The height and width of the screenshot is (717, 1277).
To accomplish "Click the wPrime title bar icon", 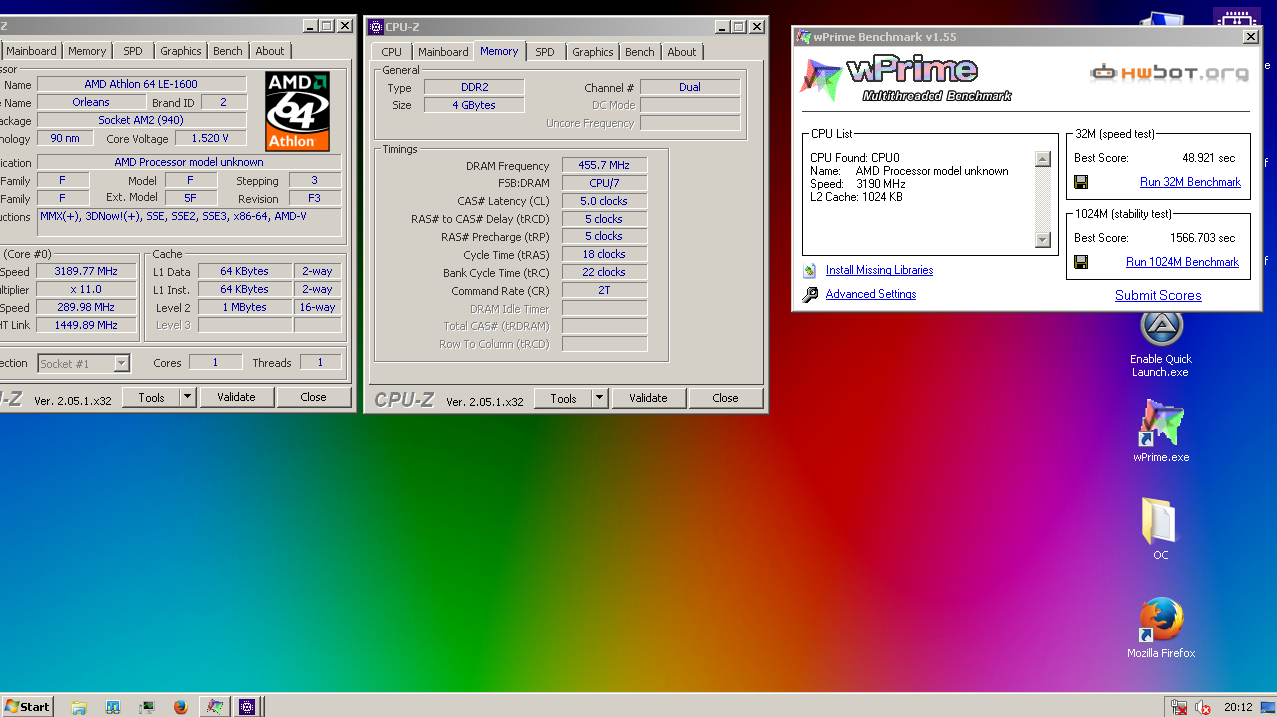I will 803,37.
